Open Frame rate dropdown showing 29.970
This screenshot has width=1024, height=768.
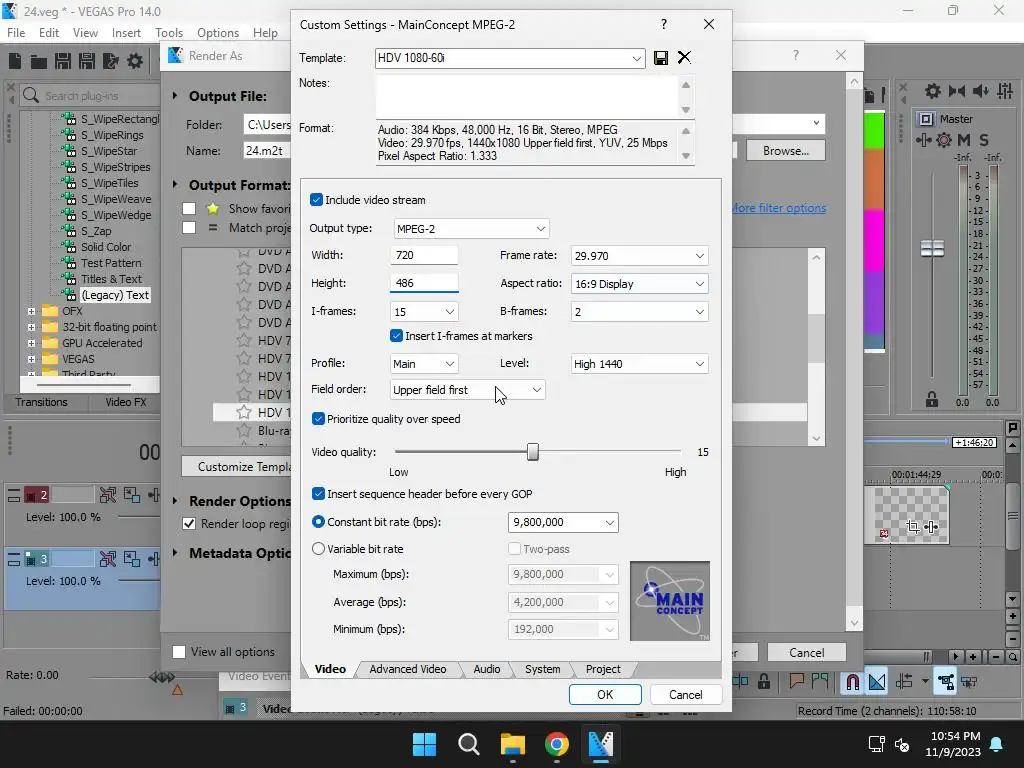(x=639, y=256)
